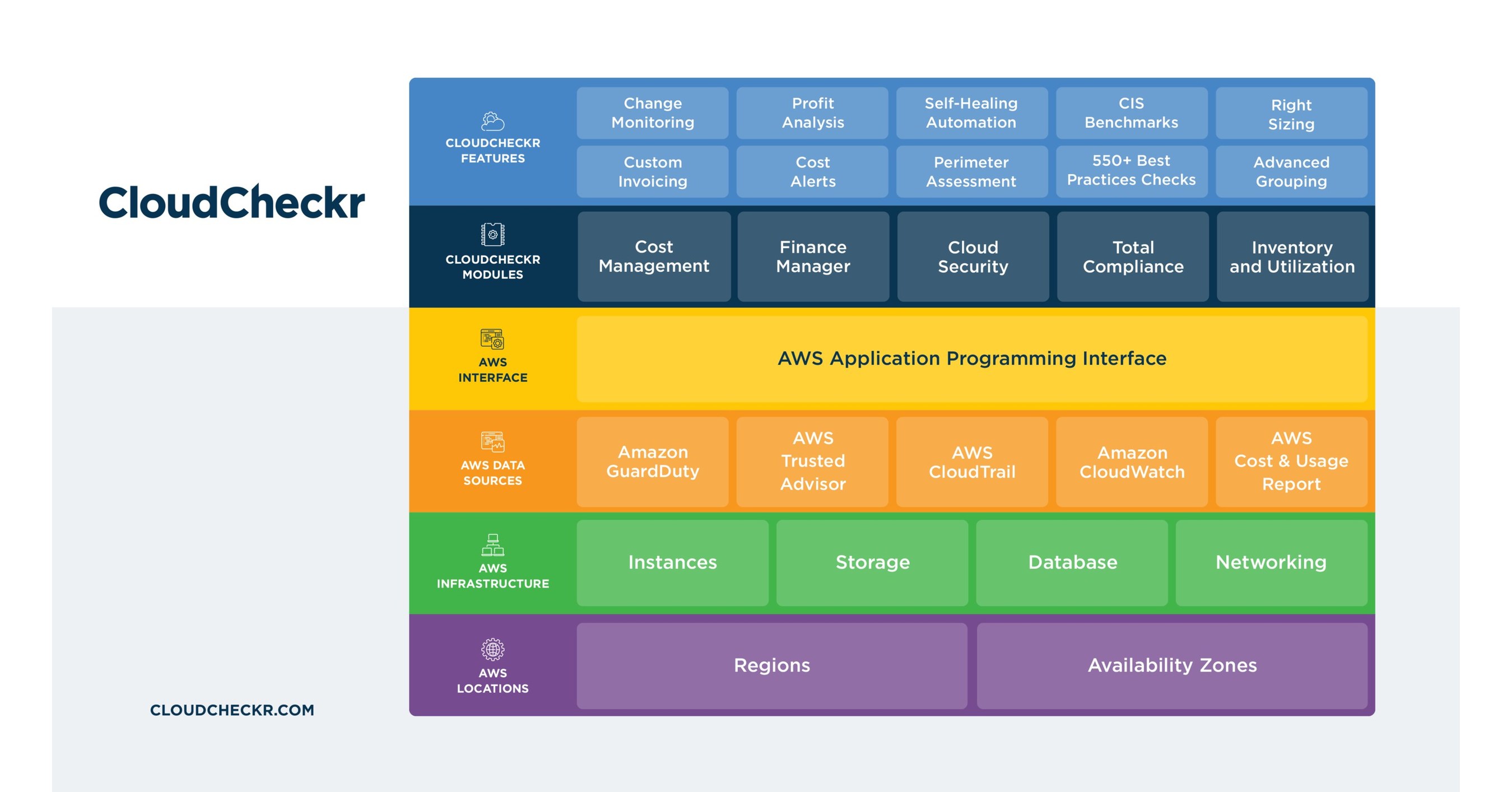Click the AWS Application Programming Interface bar
Screen dimensions: 1512x792
point(972,358)
